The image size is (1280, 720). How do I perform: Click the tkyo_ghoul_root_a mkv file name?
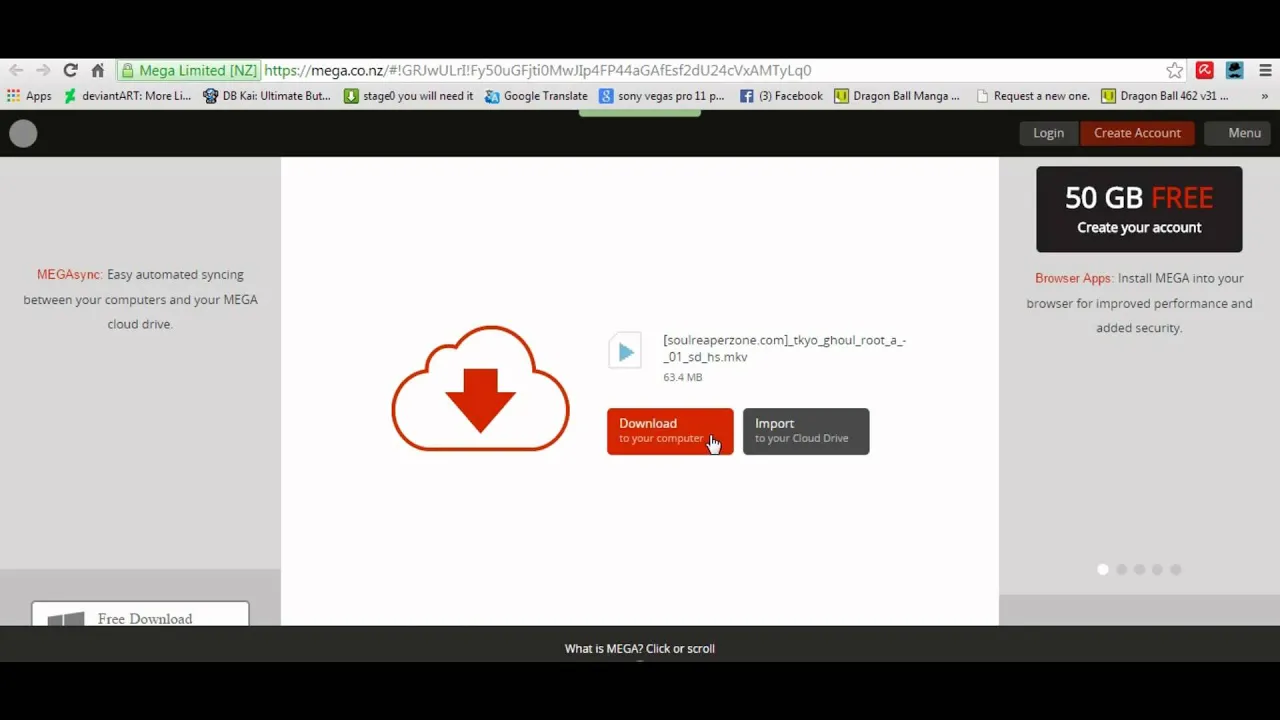[x=784, y=348]
